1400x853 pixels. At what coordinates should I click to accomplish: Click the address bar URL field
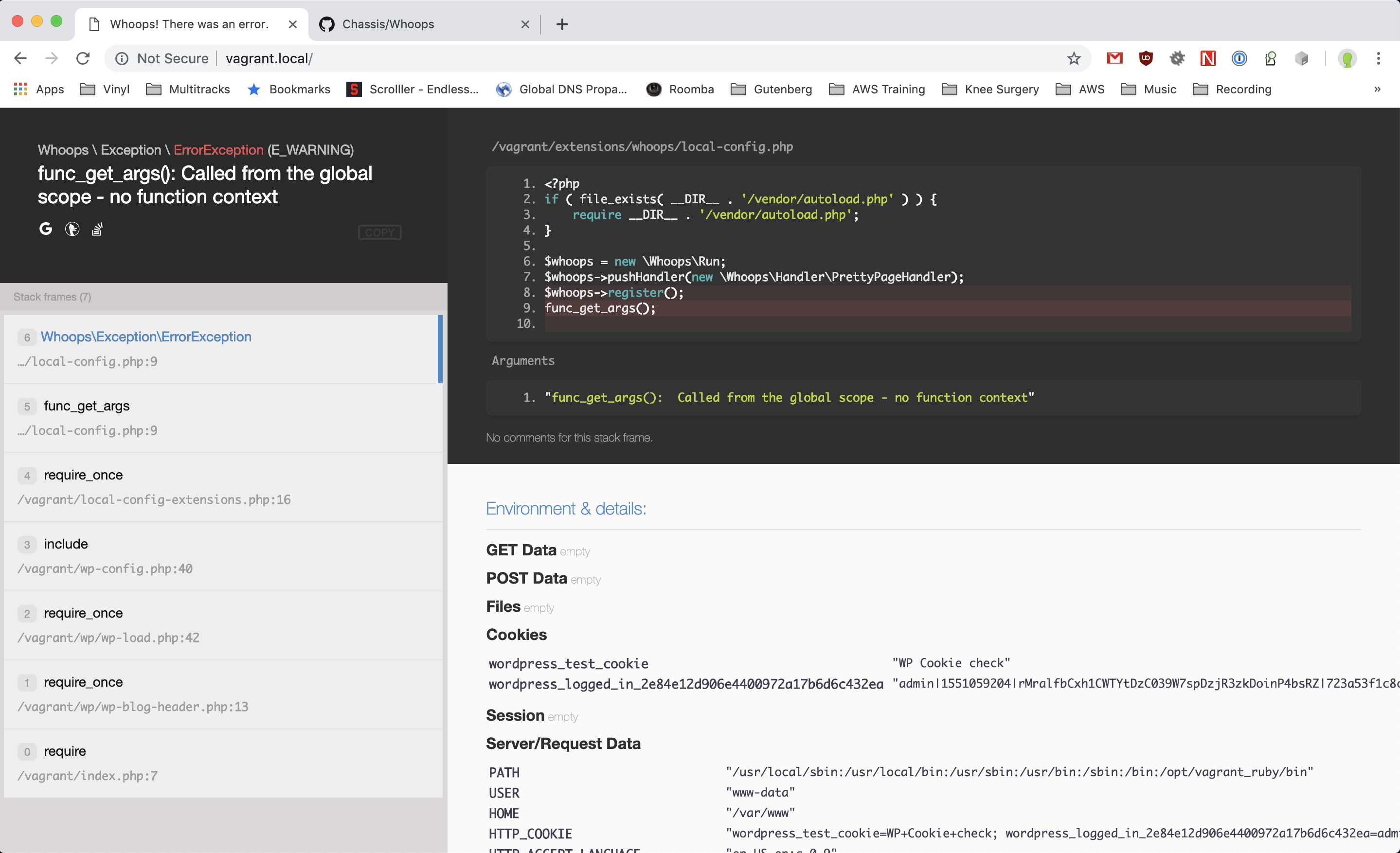568,58
